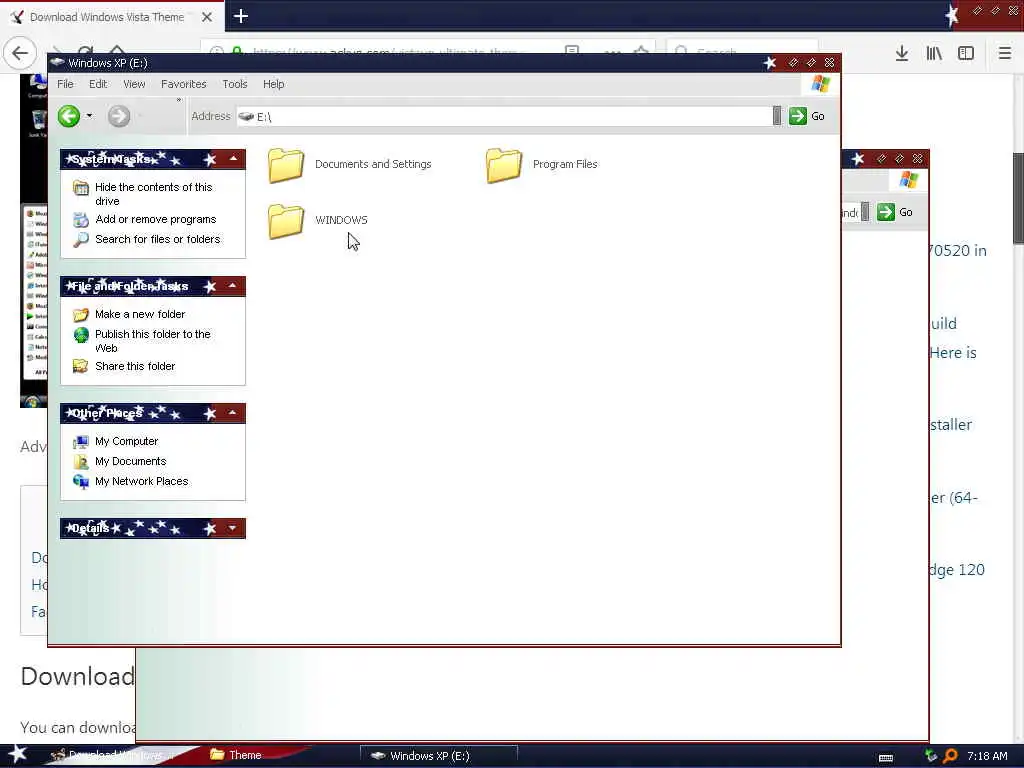Open the Favorites menu
The width and height of the screenshot is (1024, 768).
click(184, 84)
